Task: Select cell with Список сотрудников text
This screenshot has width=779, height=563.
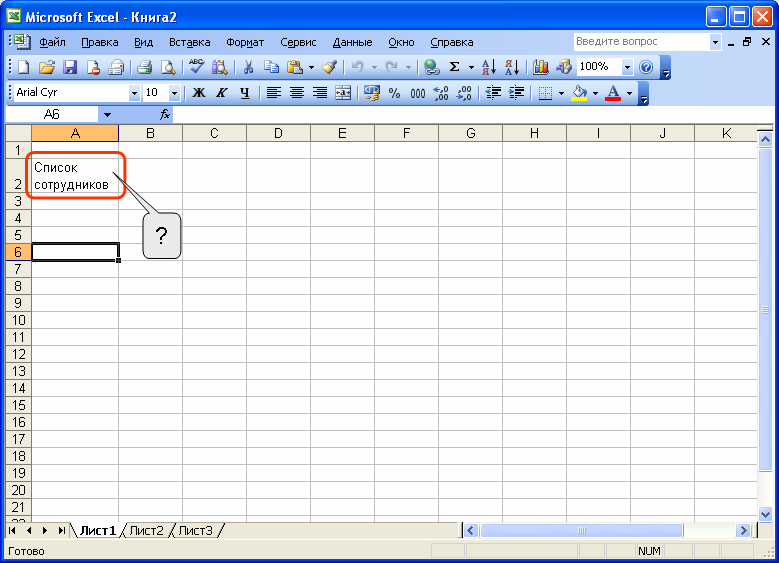Action: point(75,176)
